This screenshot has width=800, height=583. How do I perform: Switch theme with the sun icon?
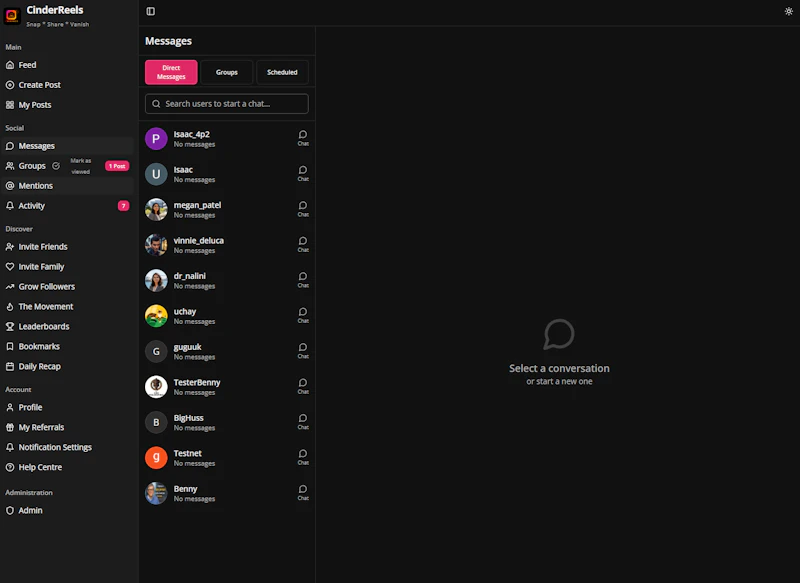(788, 11)
